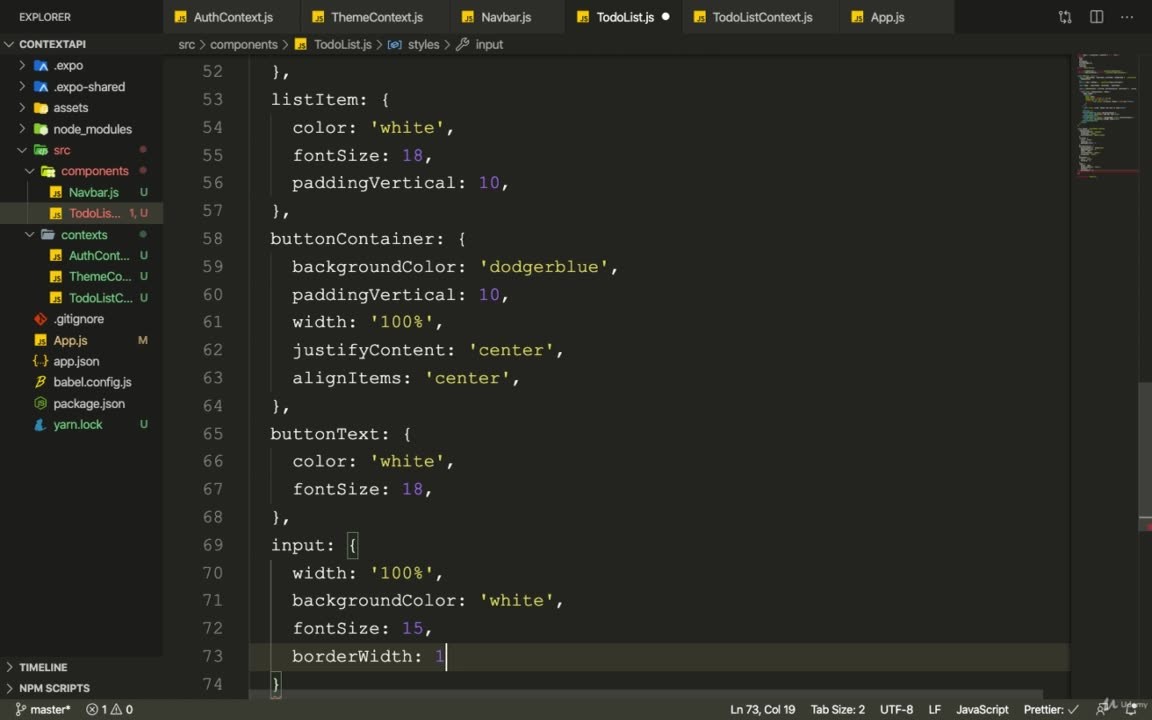
Task: Switch to the Navbar.js tab
Action: pos(505,17)
